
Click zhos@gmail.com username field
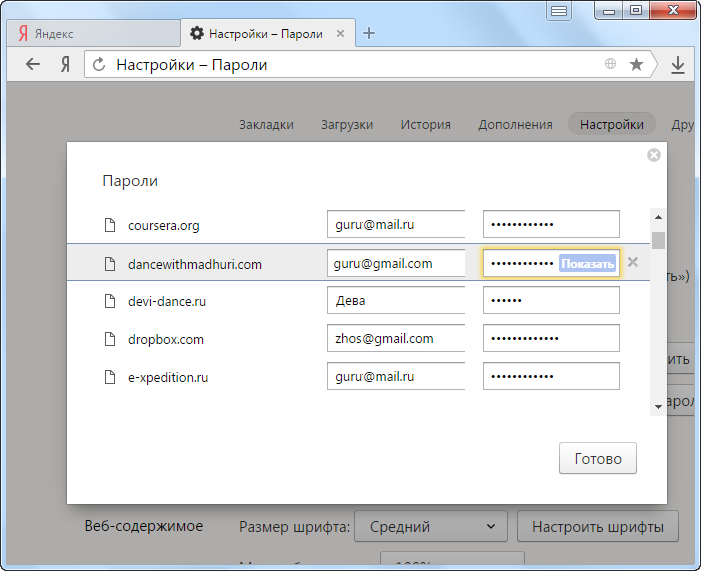(x=396, y=338)
